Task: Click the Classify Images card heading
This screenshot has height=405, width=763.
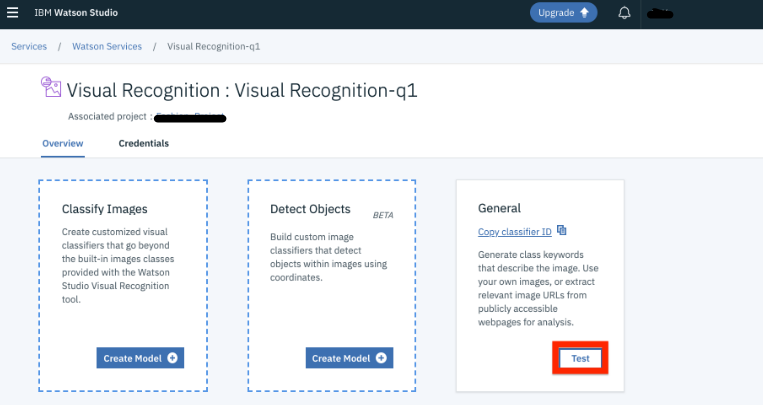Action: pyautogui.click(x=105, y=209)
